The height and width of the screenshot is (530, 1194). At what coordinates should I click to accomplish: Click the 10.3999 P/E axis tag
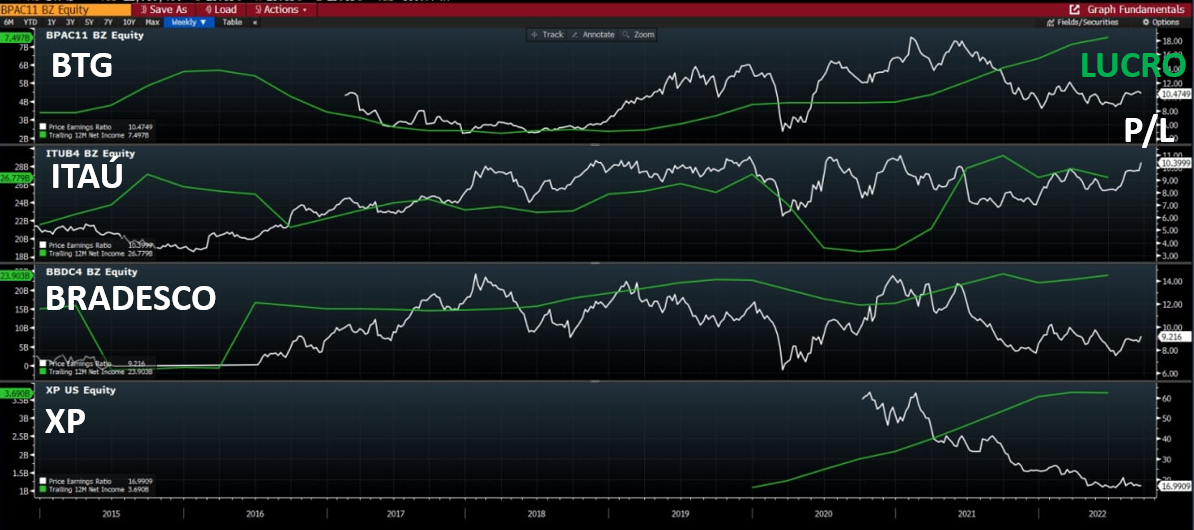pos(1173,163)
